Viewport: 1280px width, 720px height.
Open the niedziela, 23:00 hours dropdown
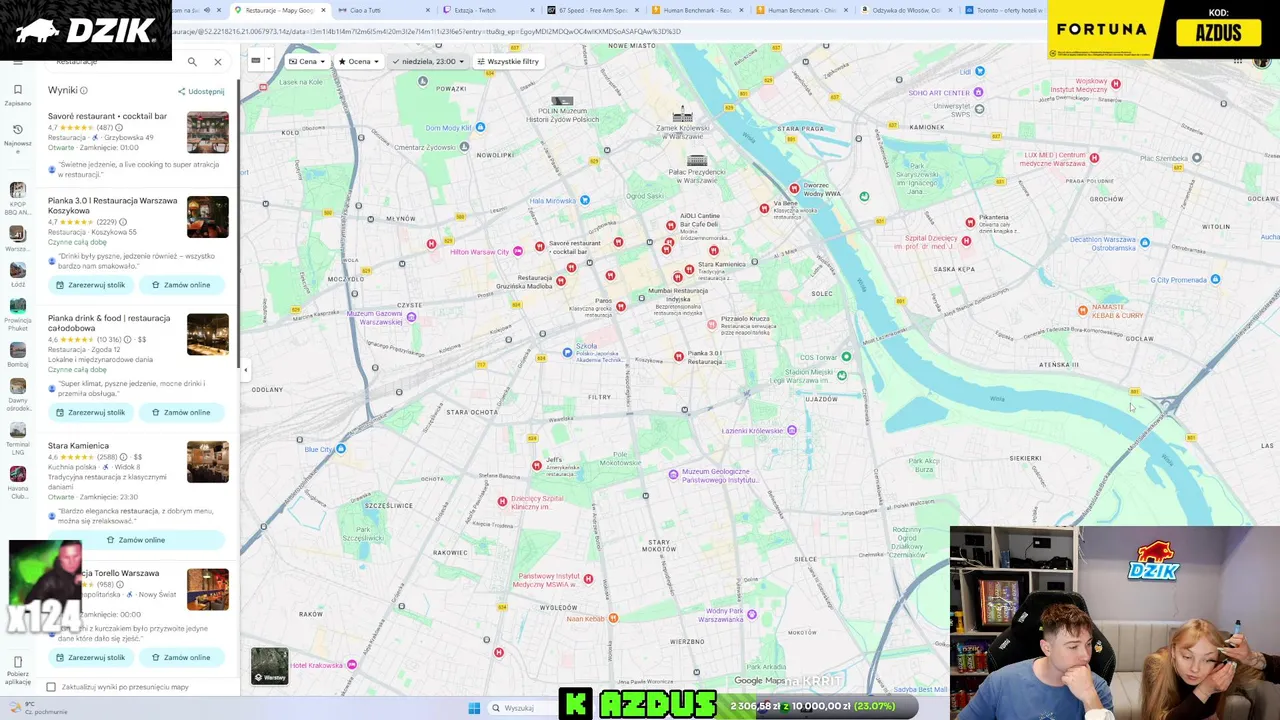click(x=428, y=61)
